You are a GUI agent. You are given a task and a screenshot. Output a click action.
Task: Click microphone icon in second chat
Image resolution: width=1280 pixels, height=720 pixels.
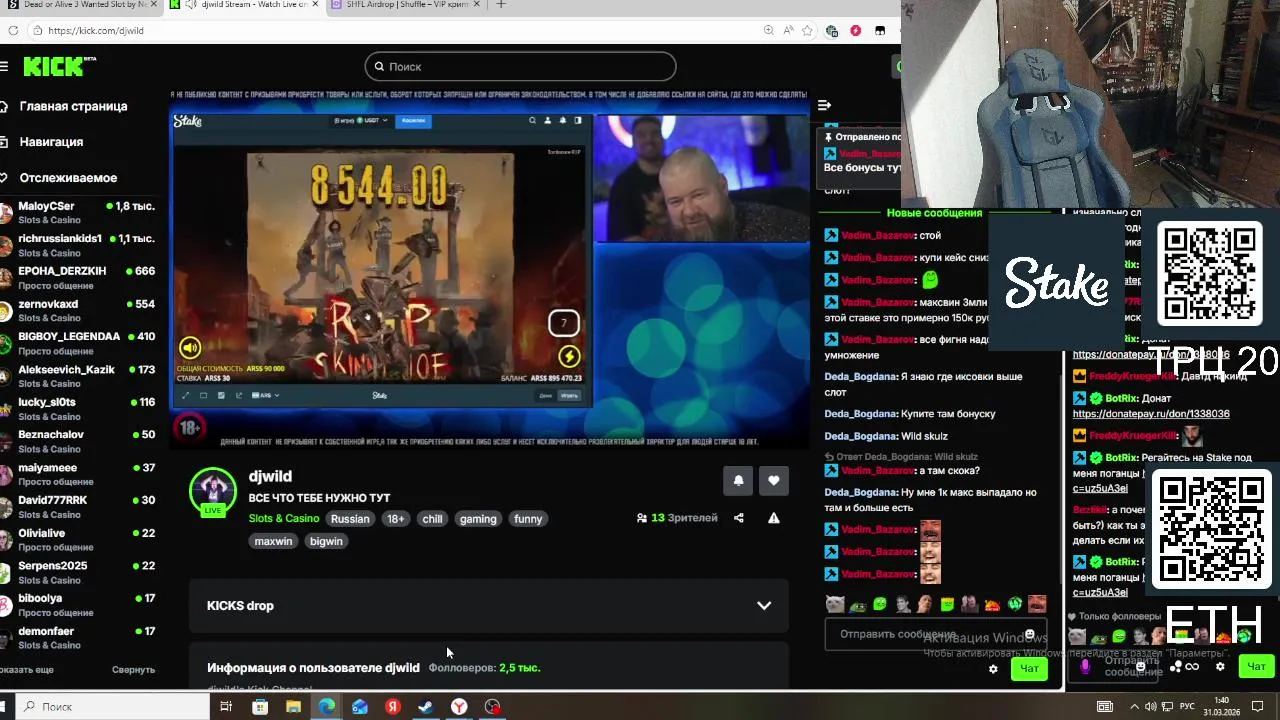tap(1085, 666)
